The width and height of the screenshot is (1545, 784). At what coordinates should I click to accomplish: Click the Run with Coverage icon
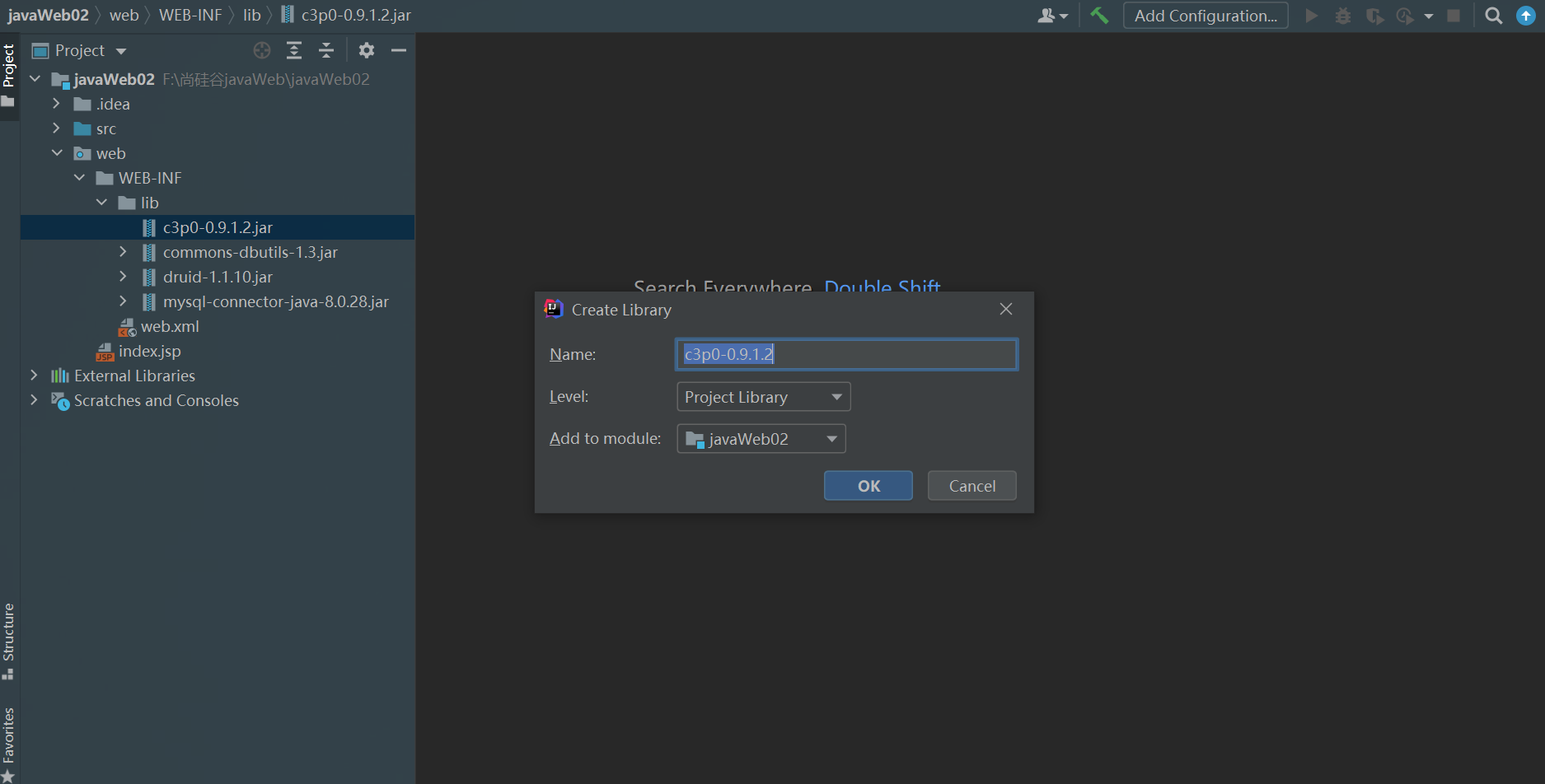[1374, 16]
